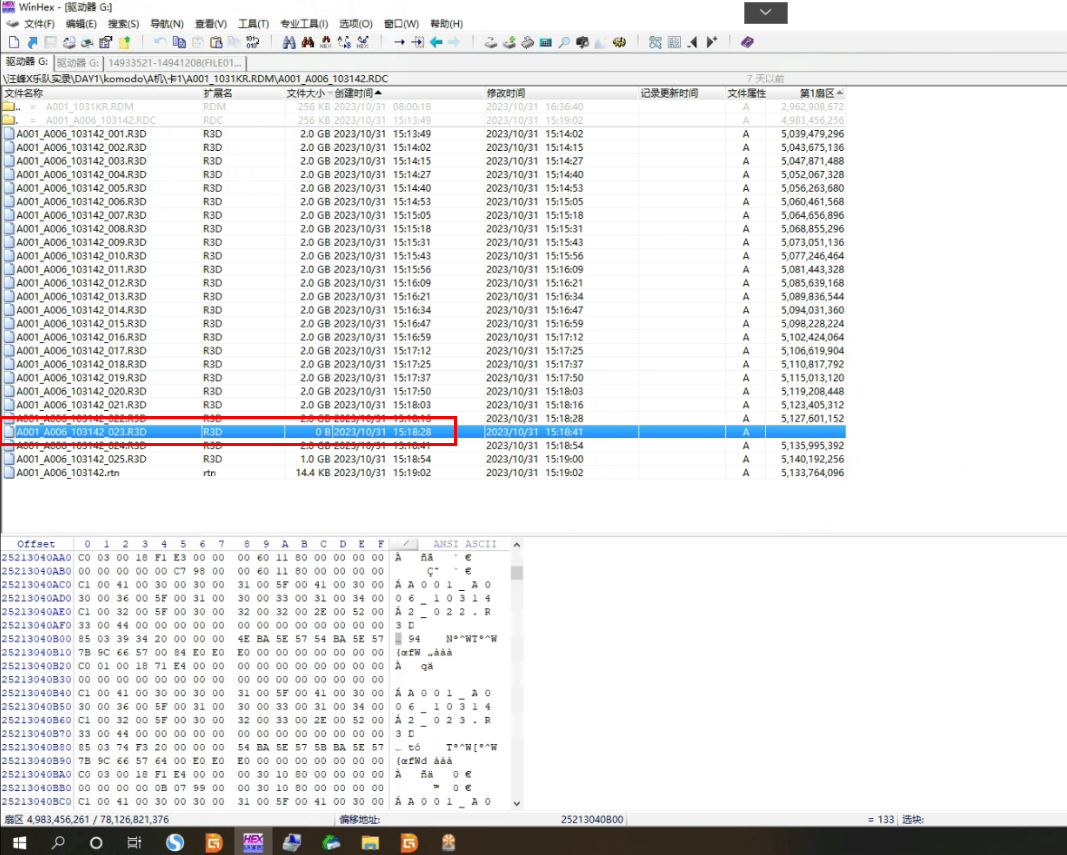Click the Open Disk toolbar icon
Image resolution: width=1067 pixels, height=855 pixels.
pyautogui.click(x=491, y=42)
